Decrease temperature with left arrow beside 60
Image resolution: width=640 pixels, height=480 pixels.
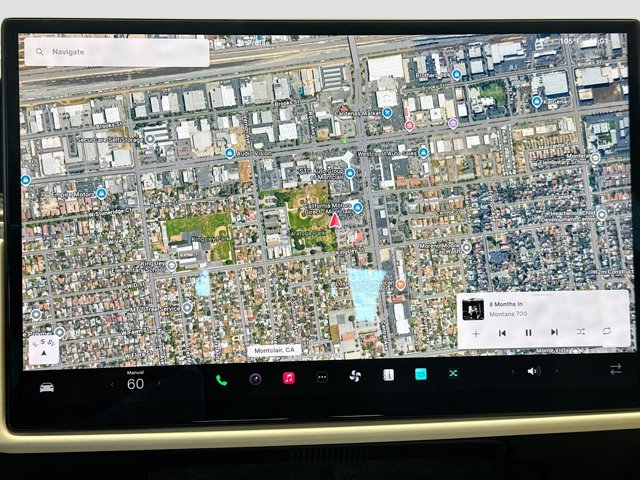point(112,384)
